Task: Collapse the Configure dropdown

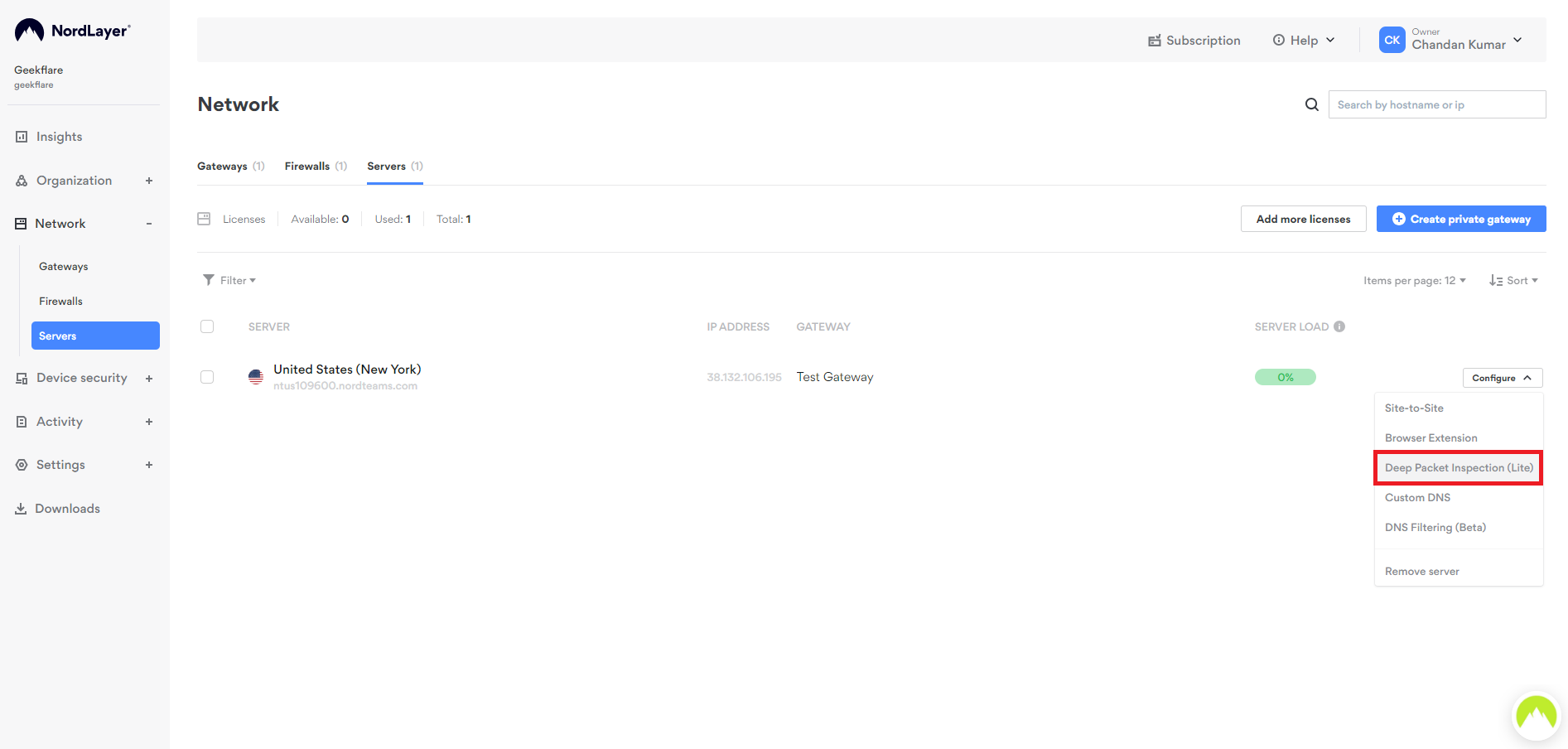Action: pos(1503,378)
